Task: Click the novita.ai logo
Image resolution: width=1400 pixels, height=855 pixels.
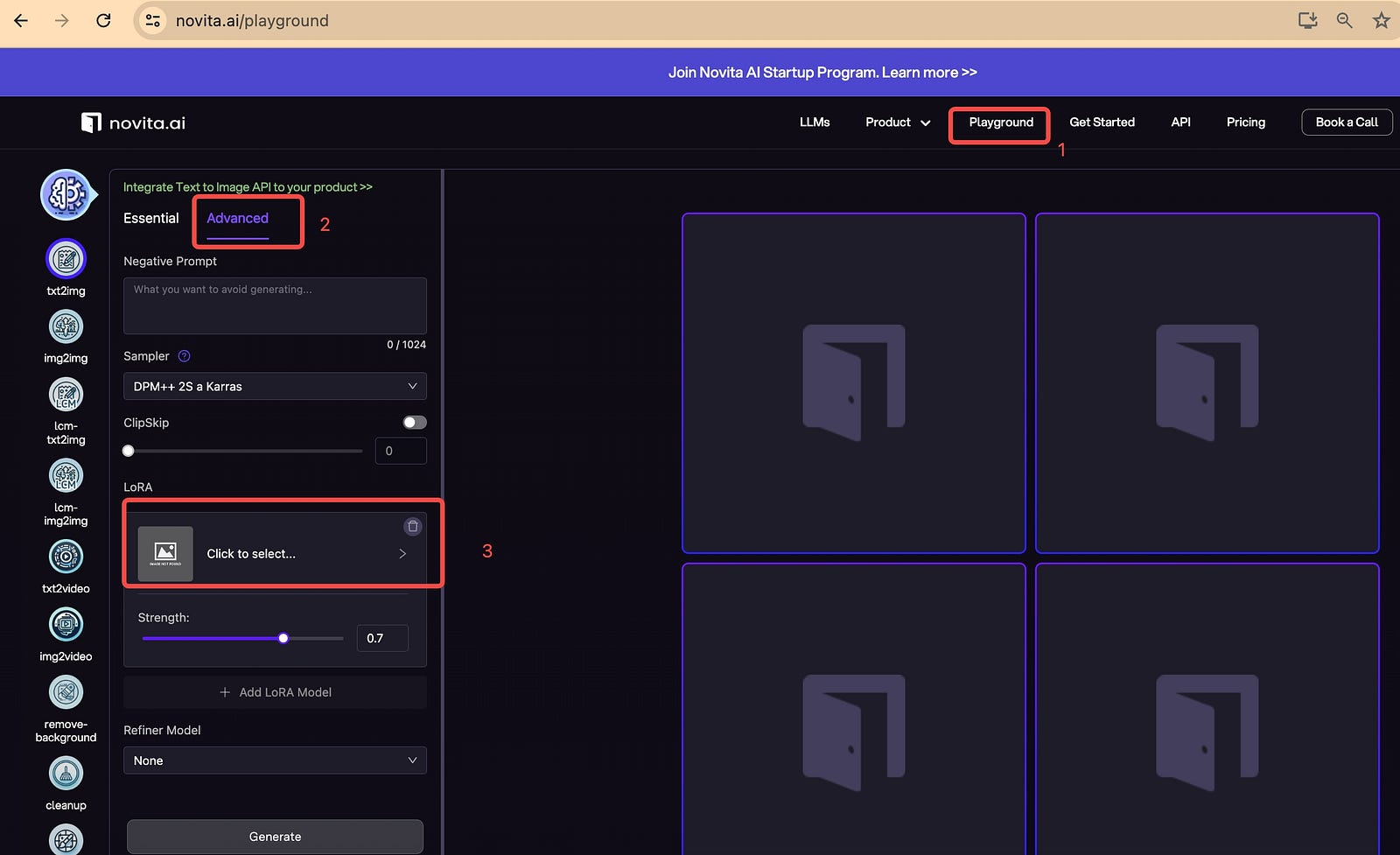Action: tap(133, 123)
